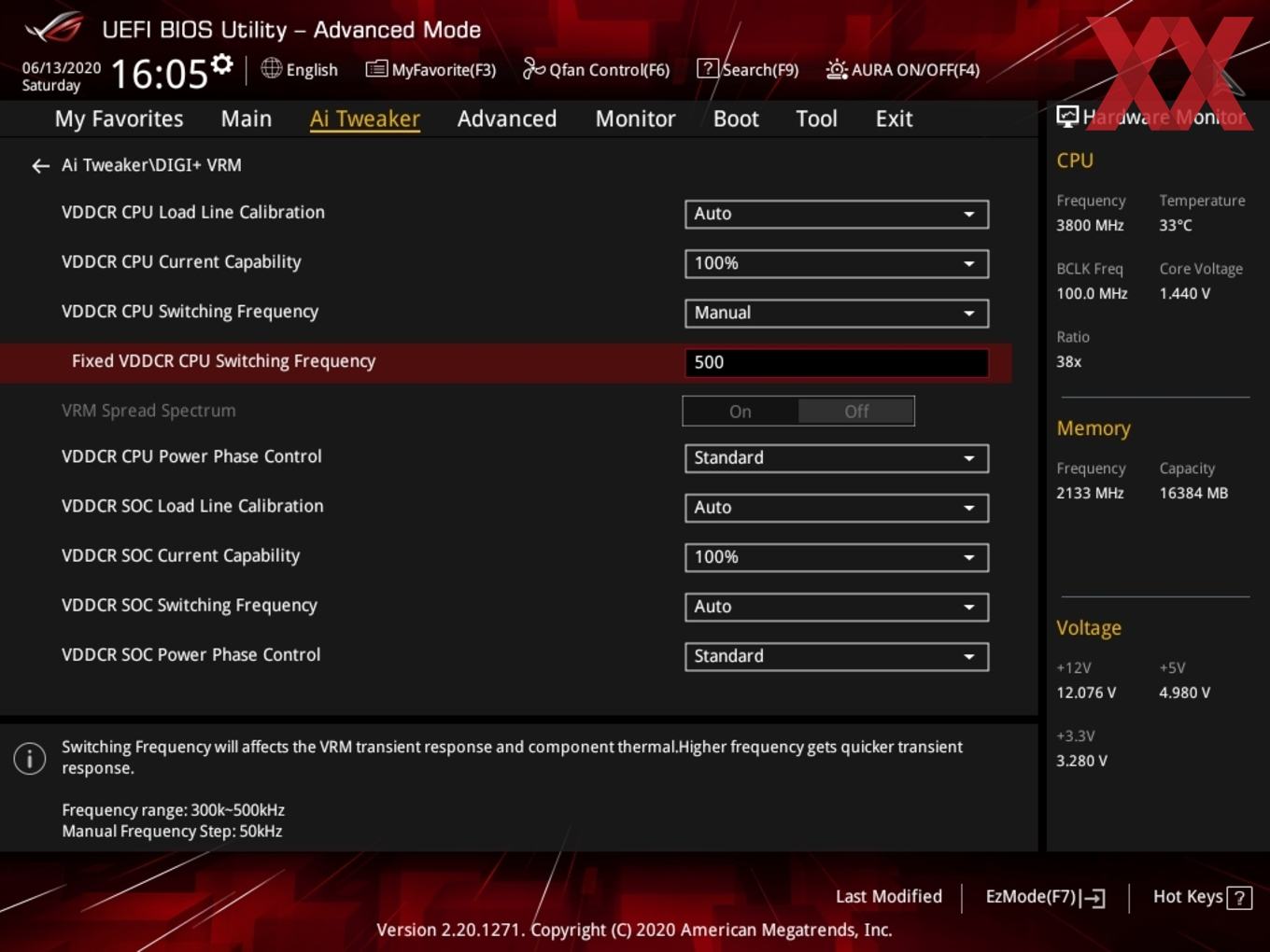This screenshot has width=1270, height=952.
Task: Open VDDCR SOC Current Capability dropdown
Action: pyautogui.click(x=837, y=557)
